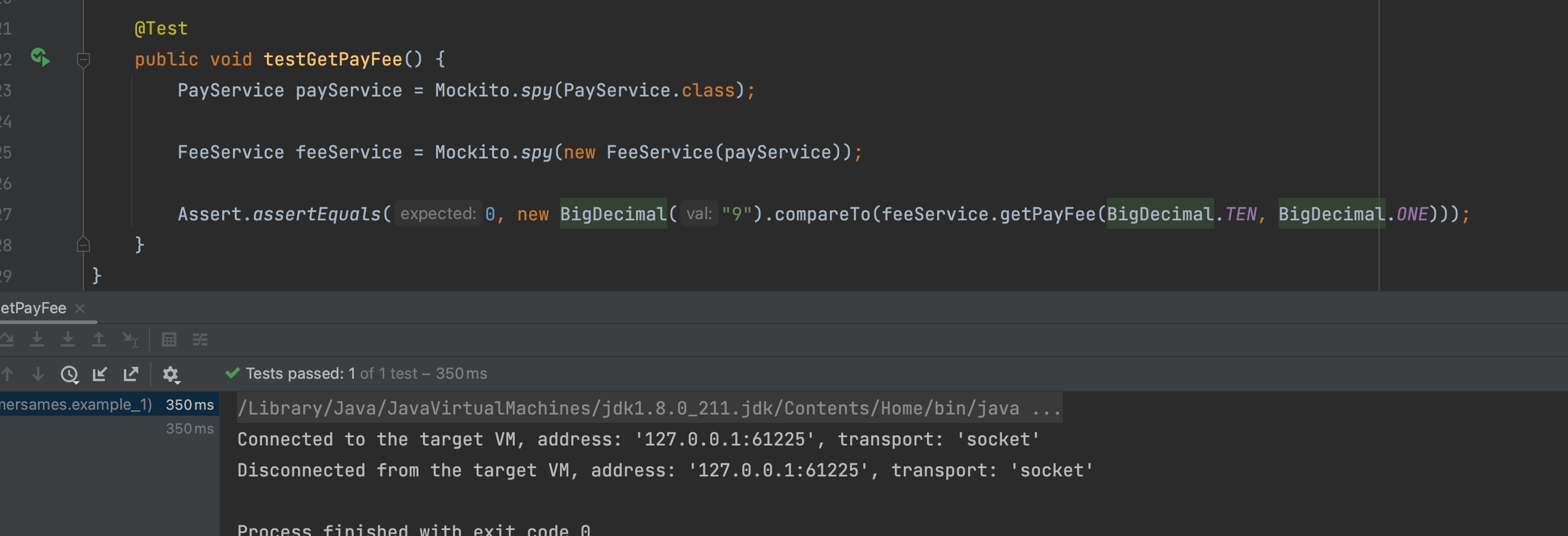Image resolution: width=1568 pixels, height=536 pixels.
Task: Click the Step Out debugger icon
Action: 99,339
